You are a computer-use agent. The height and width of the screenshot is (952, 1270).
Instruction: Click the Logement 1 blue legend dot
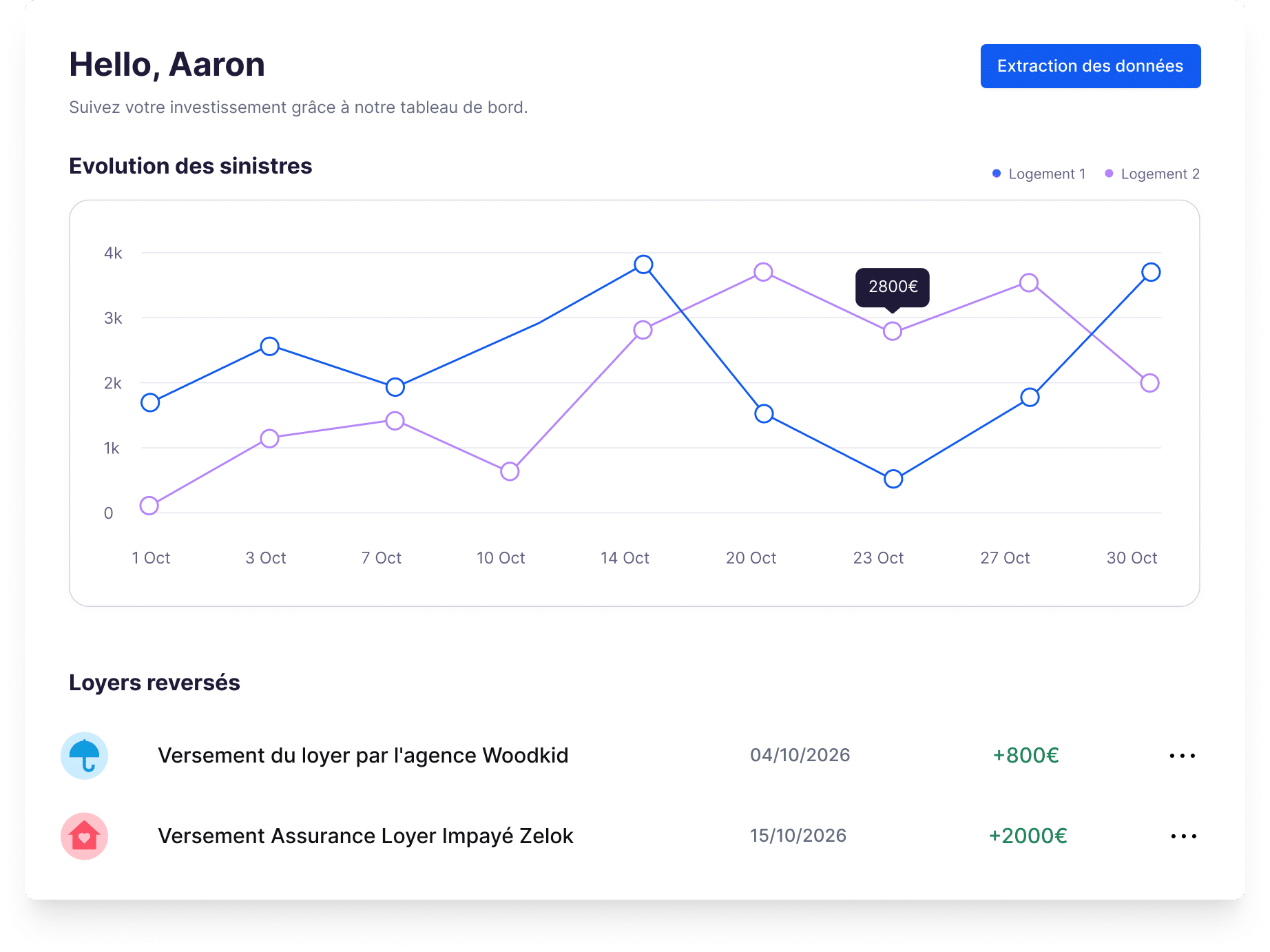coord(997,174)
